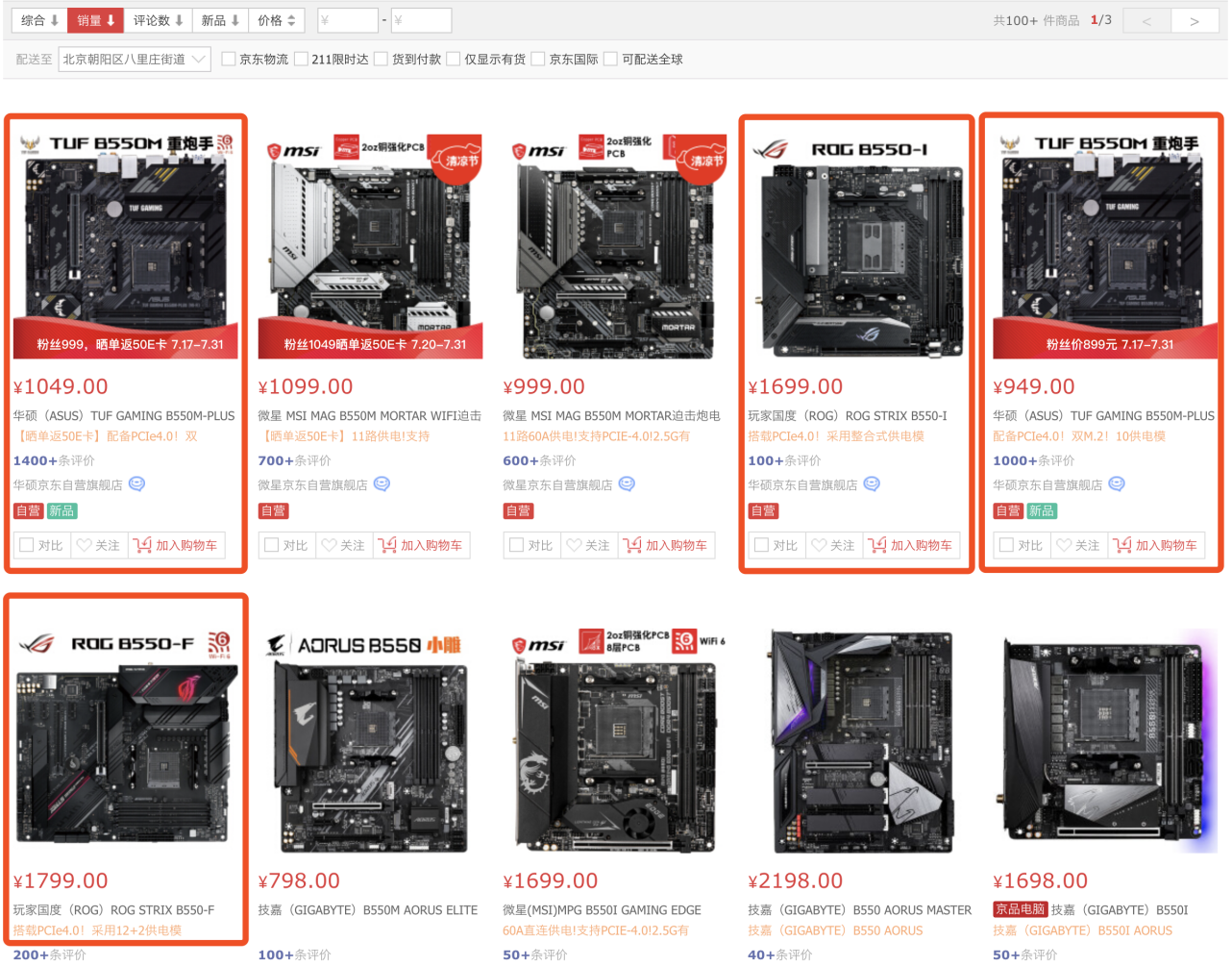The width and height of the screenshot is (1232, 966).
Task: Enable the 货到付款 filter checkbox
Action: [382, 60]
